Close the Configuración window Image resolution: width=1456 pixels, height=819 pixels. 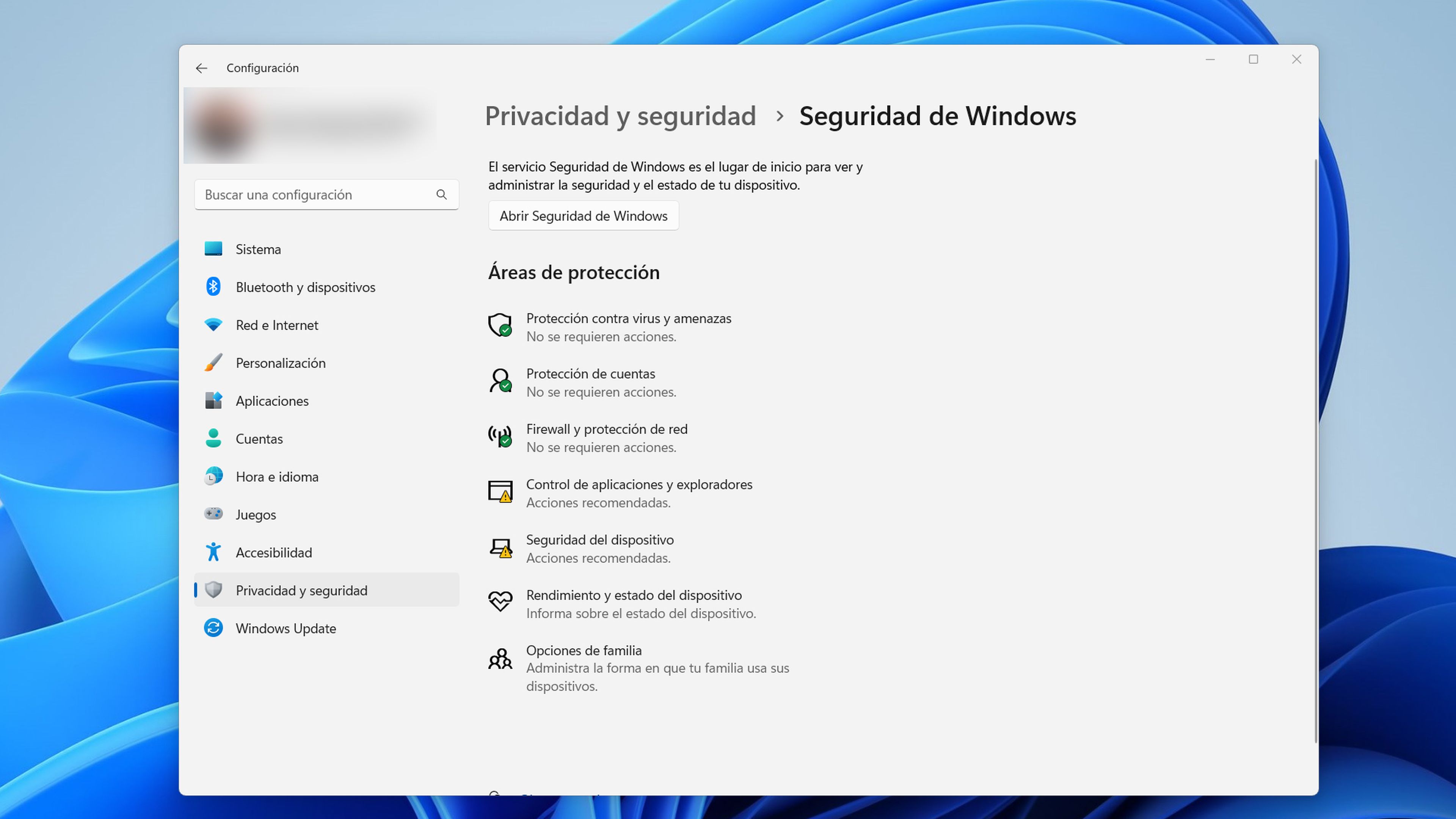point(1297,60)
